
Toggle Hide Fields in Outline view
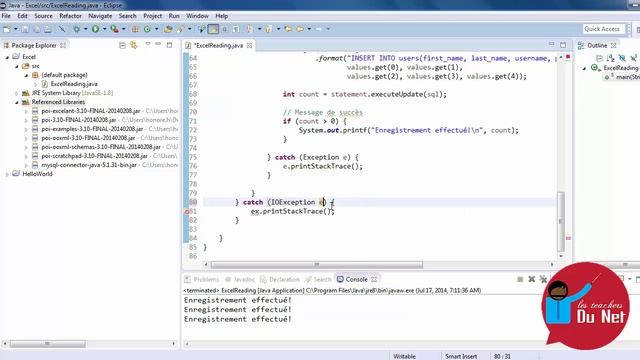[x=622, y=58]
